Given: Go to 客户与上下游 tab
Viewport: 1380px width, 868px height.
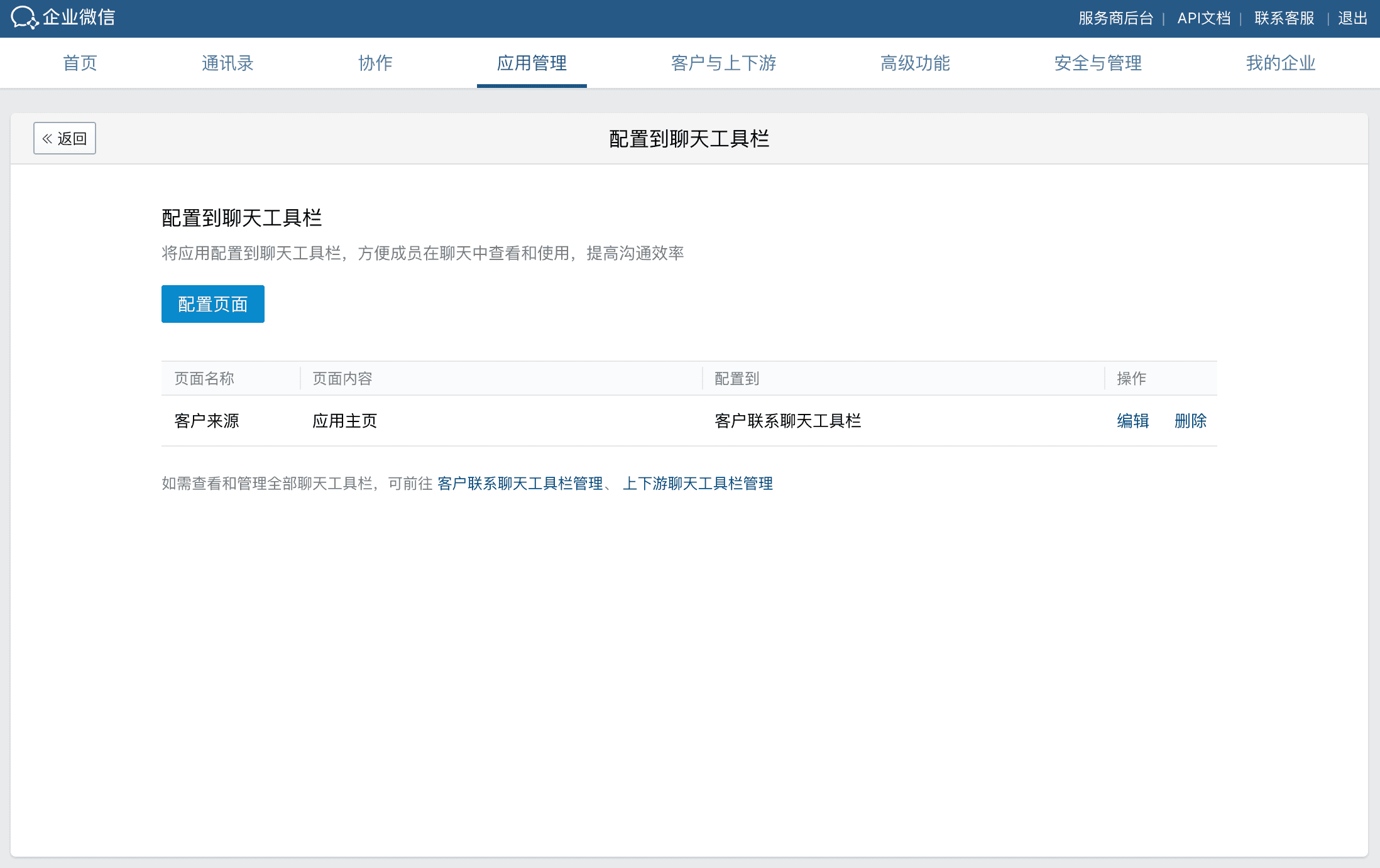Looking at the screenshot, I should [x=723, y=63].
